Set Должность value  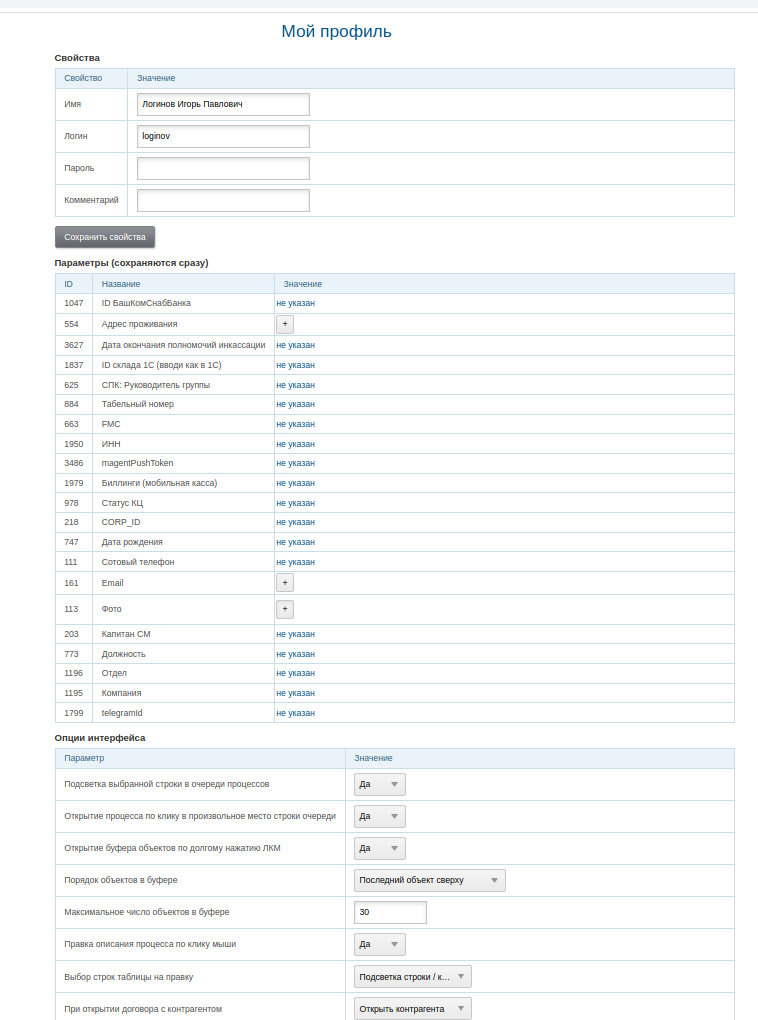[295, 654]
